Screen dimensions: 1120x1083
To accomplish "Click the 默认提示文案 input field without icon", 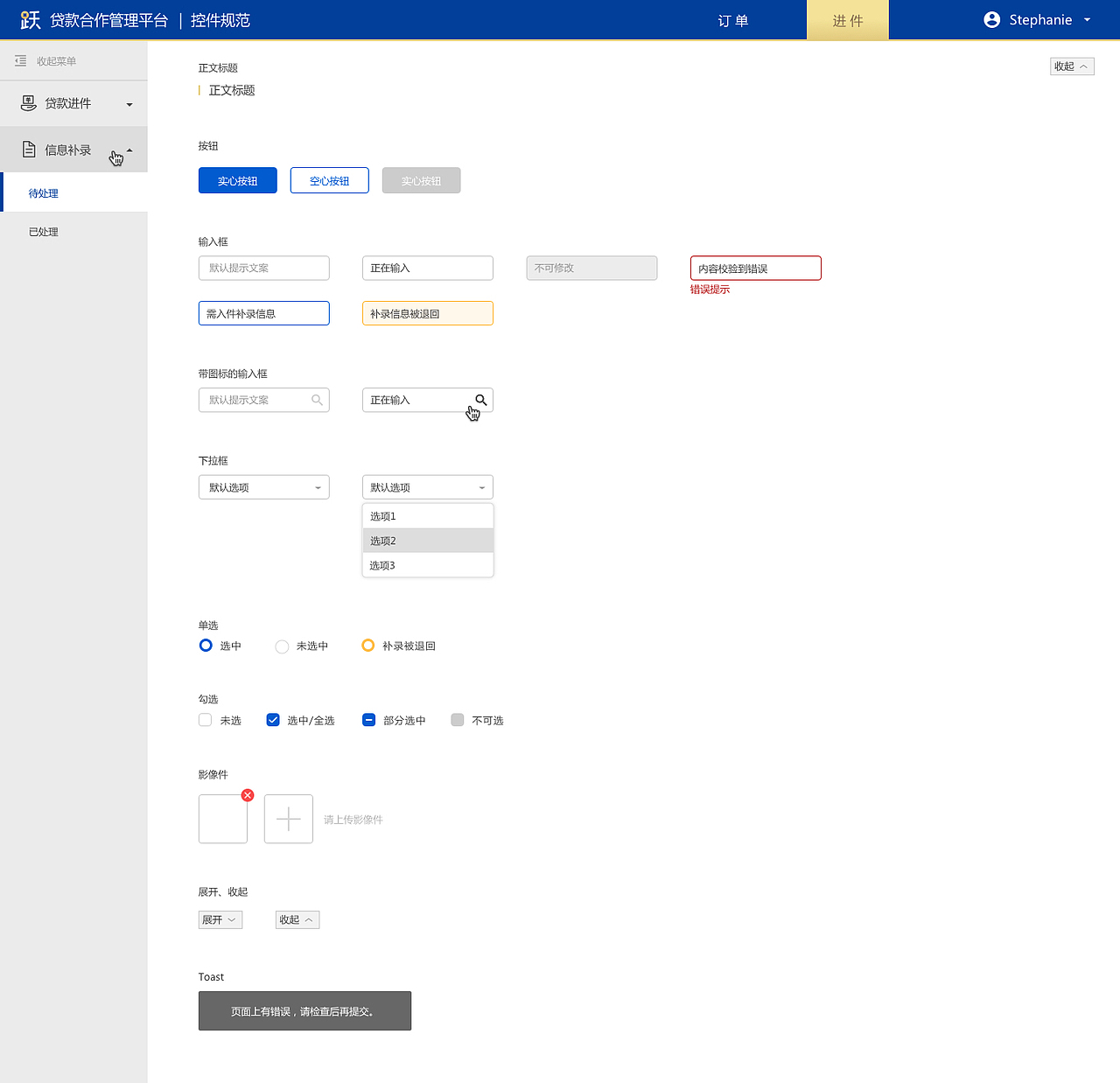I will [x=264, y=268].
